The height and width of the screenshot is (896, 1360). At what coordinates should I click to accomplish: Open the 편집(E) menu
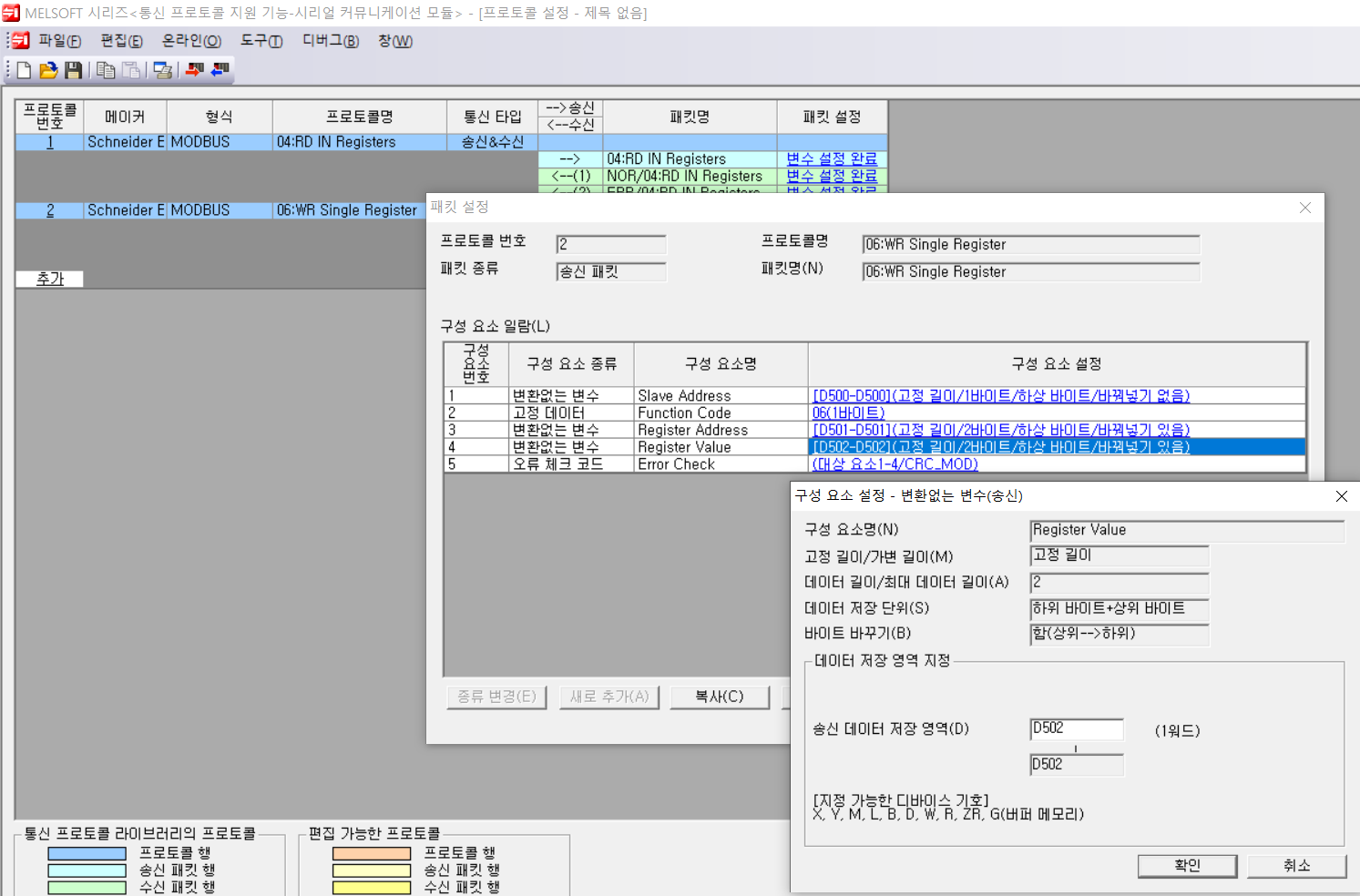pos(121,41)
